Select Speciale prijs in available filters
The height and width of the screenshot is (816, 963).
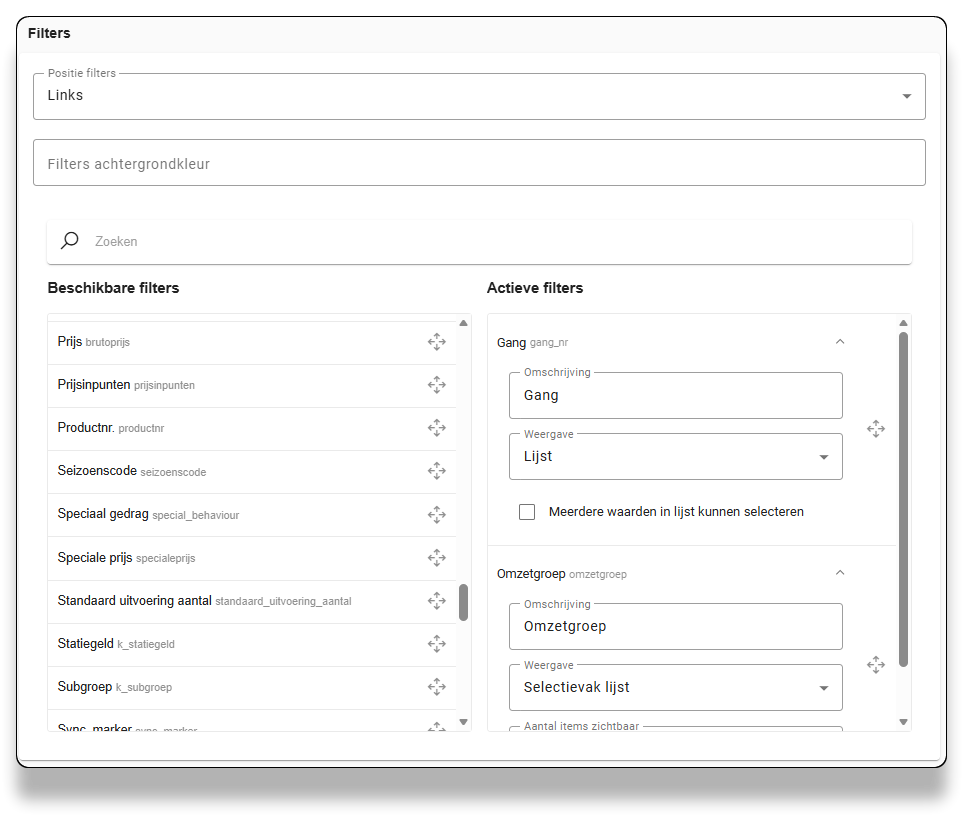96,558
